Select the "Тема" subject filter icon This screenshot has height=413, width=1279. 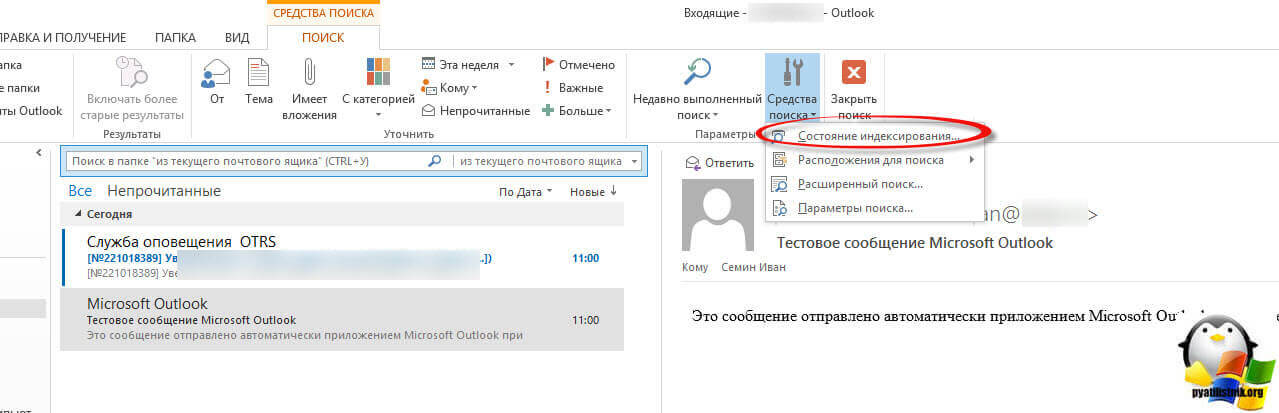click(x=259, y=82)
